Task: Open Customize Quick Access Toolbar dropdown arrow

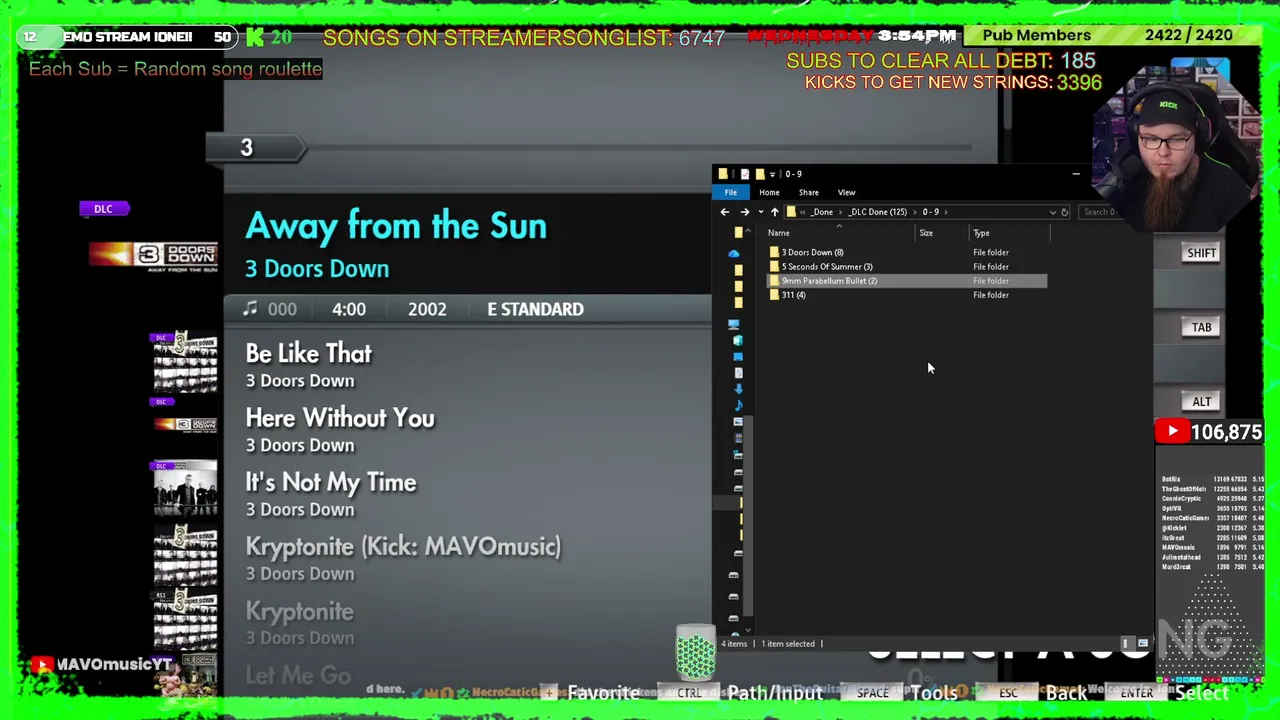Action: (x=772, y=174)
